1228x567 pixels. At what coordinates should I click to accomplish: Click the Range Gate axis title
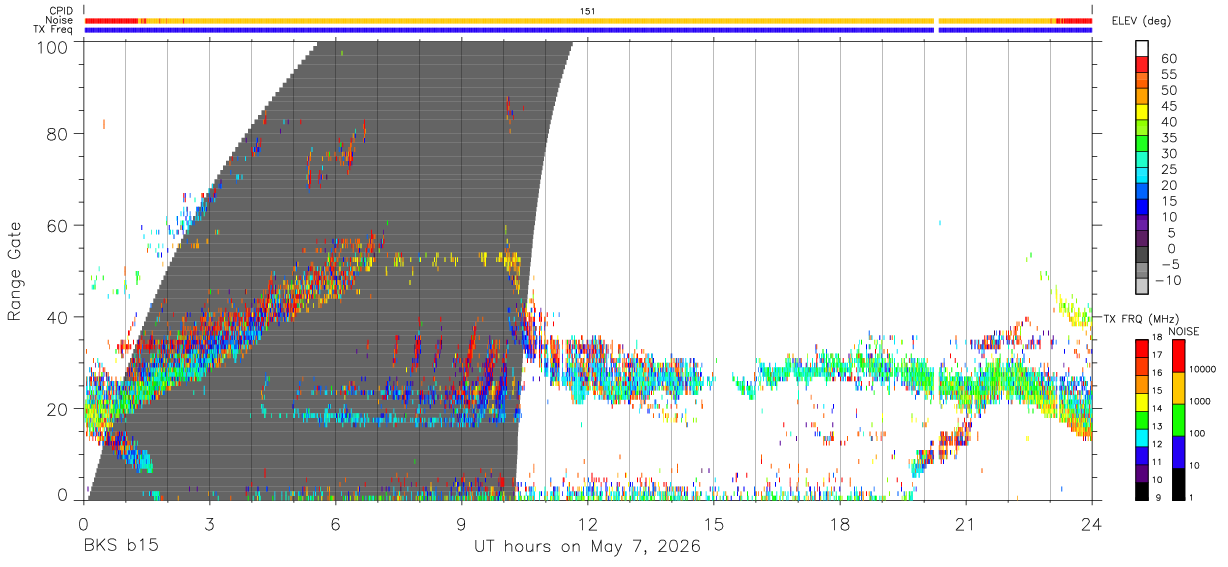click(15, 272)
